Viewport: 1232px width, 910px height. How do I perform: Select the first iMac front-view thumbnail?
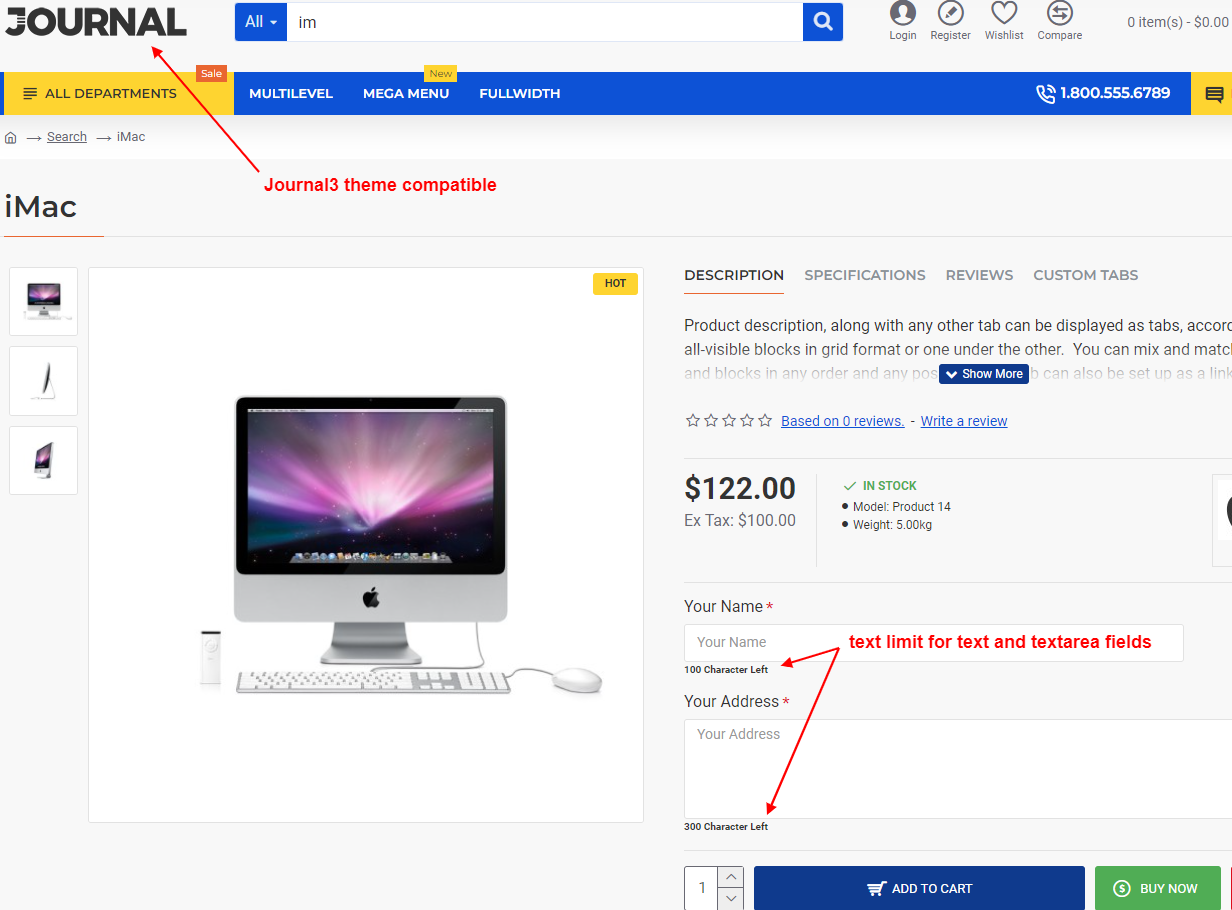click(43, 301)
